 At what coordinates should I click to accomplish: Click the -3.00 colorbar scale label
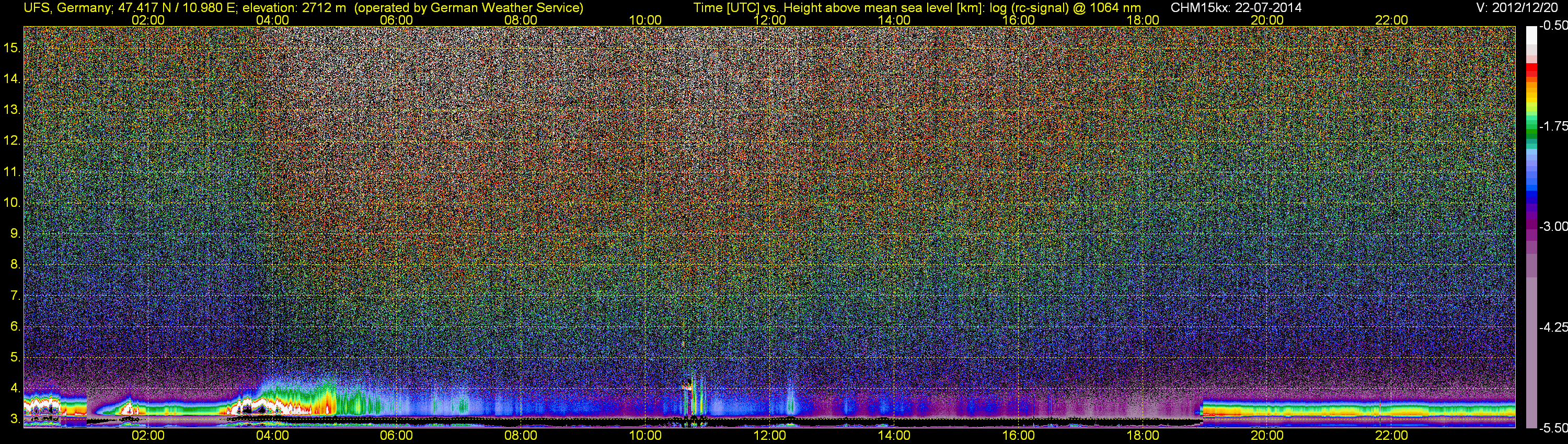[x=1553, y=226]
